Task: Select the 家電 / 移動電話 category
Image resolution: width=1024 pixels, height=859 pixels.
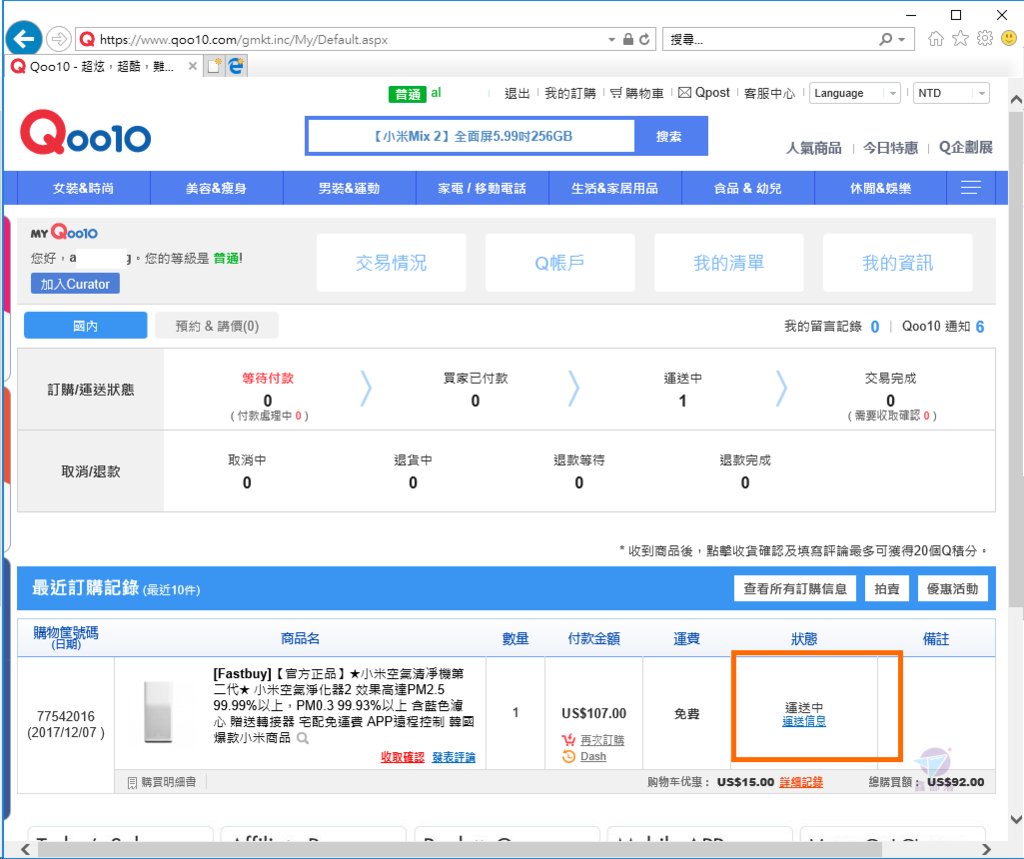Action: coord(482,188)
